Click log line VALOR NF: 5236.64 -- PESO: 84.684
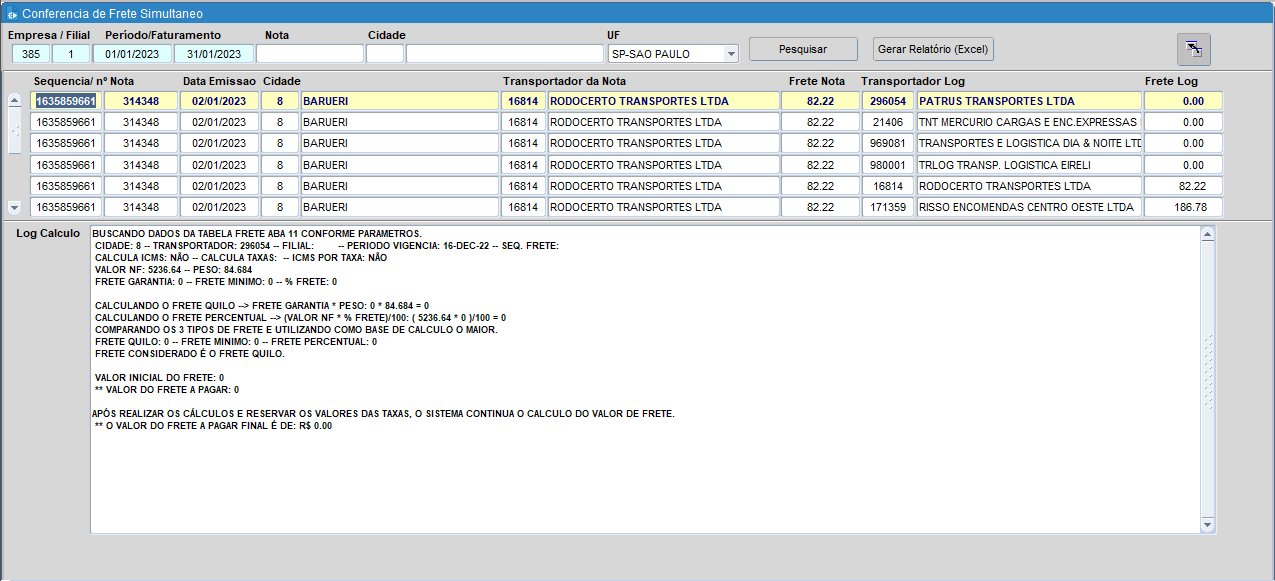The height and width of the screenshot is (581, 1275). [x=173, y=270]
